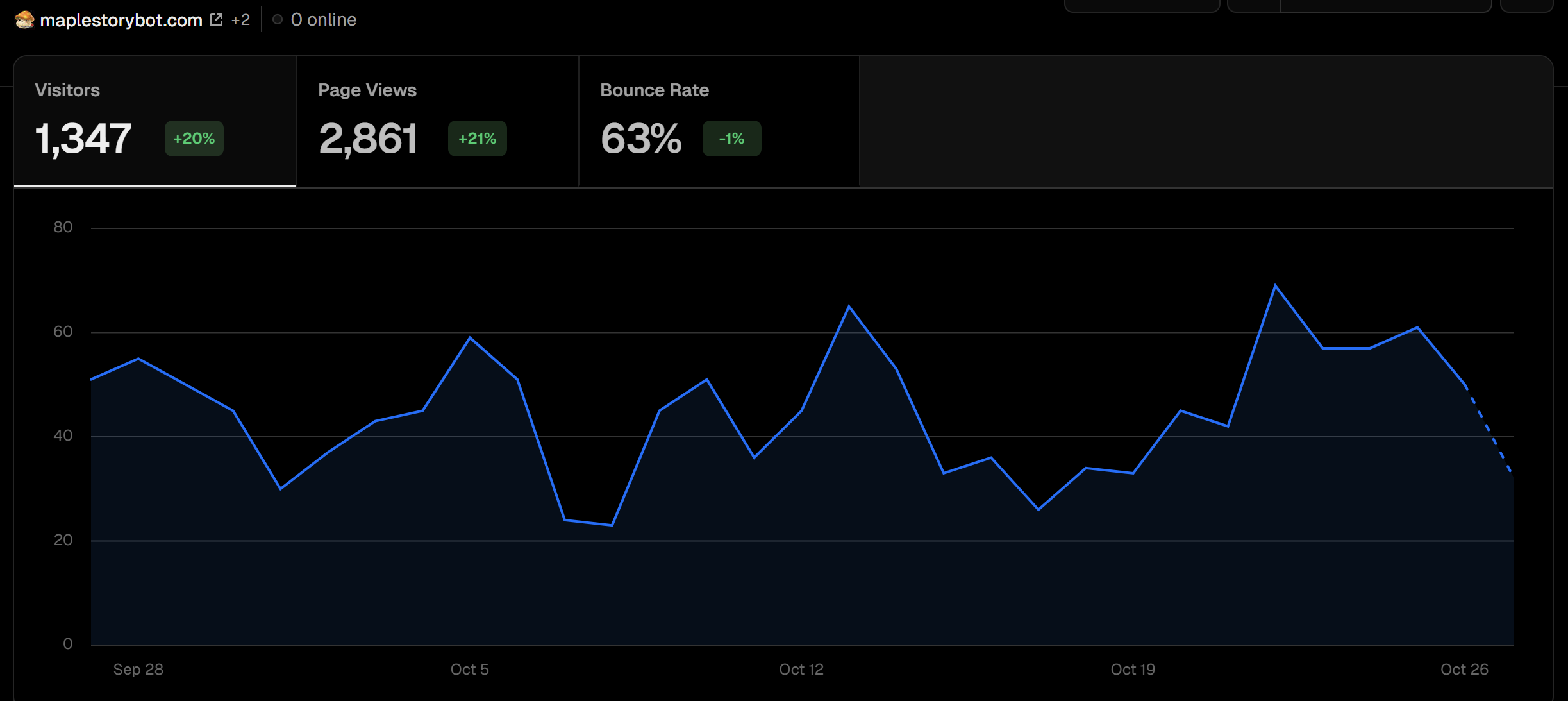Viewport: 1568px width, 701px height.
Task: Click the 0 online visitors label
Action: (x=323, y=20)
